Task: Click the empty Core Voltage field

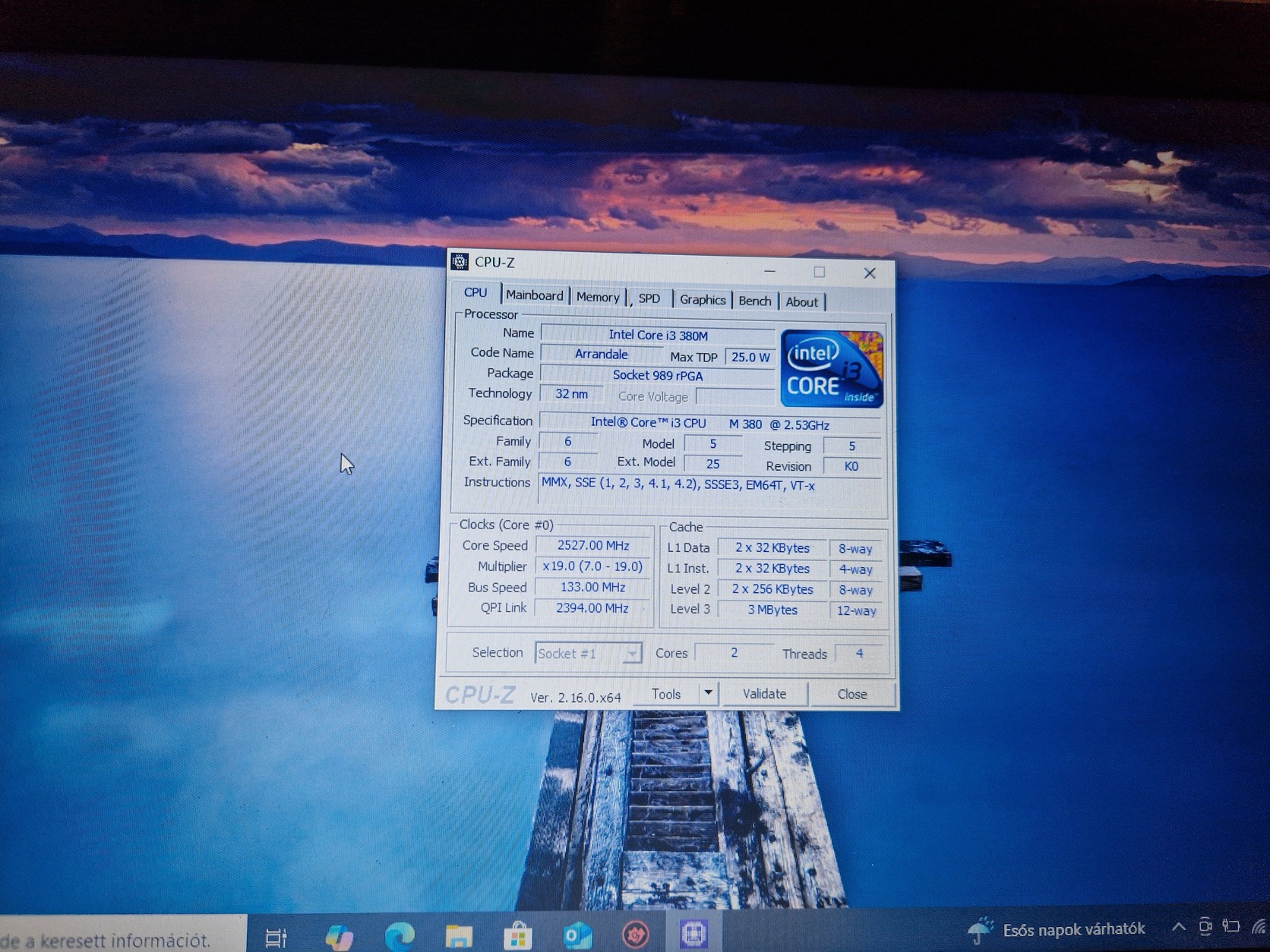Action: pyautogui.click(x=735, y=396)
